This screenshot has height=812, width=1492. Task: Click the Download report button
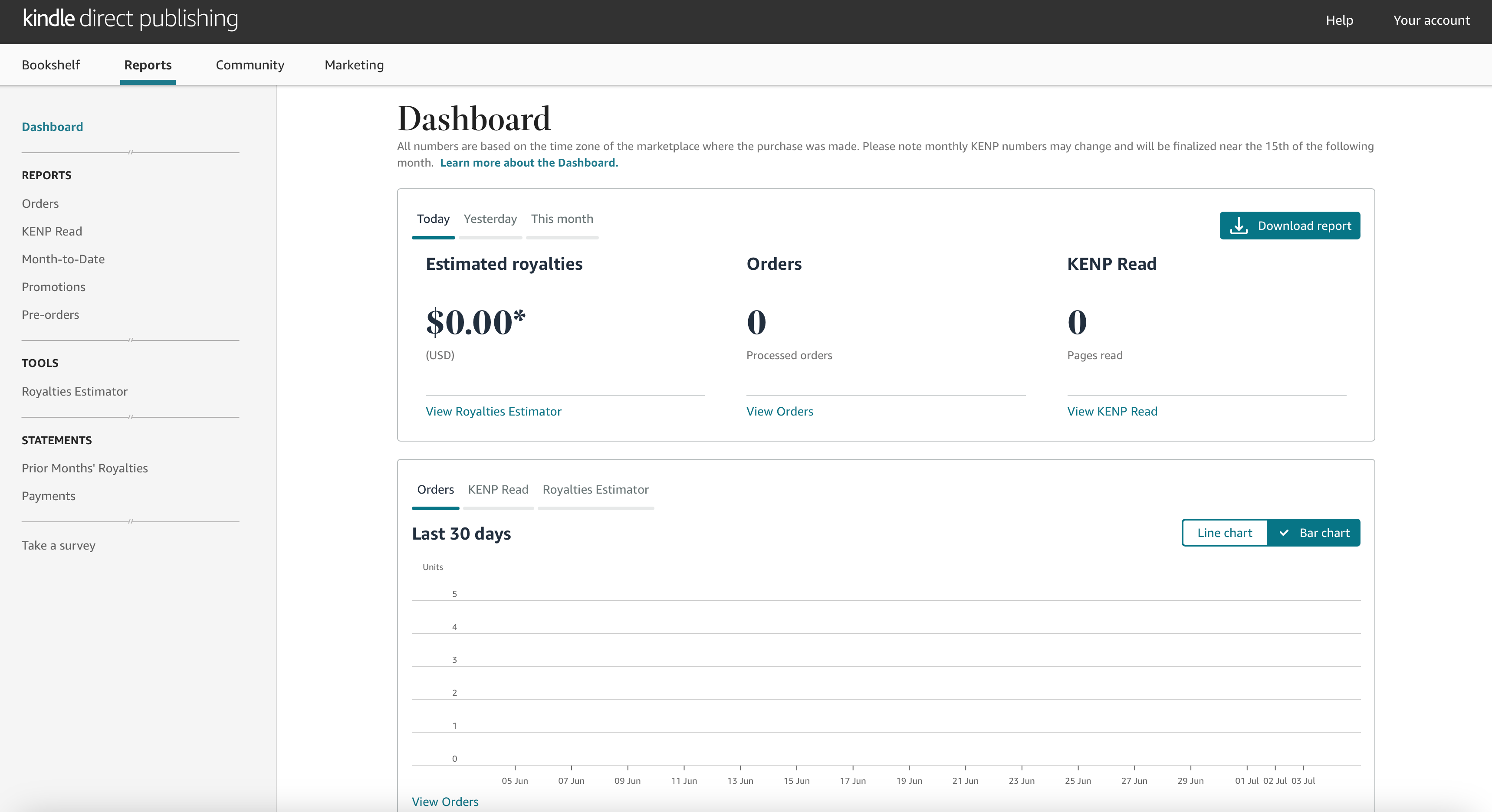tap(1290, 226)
